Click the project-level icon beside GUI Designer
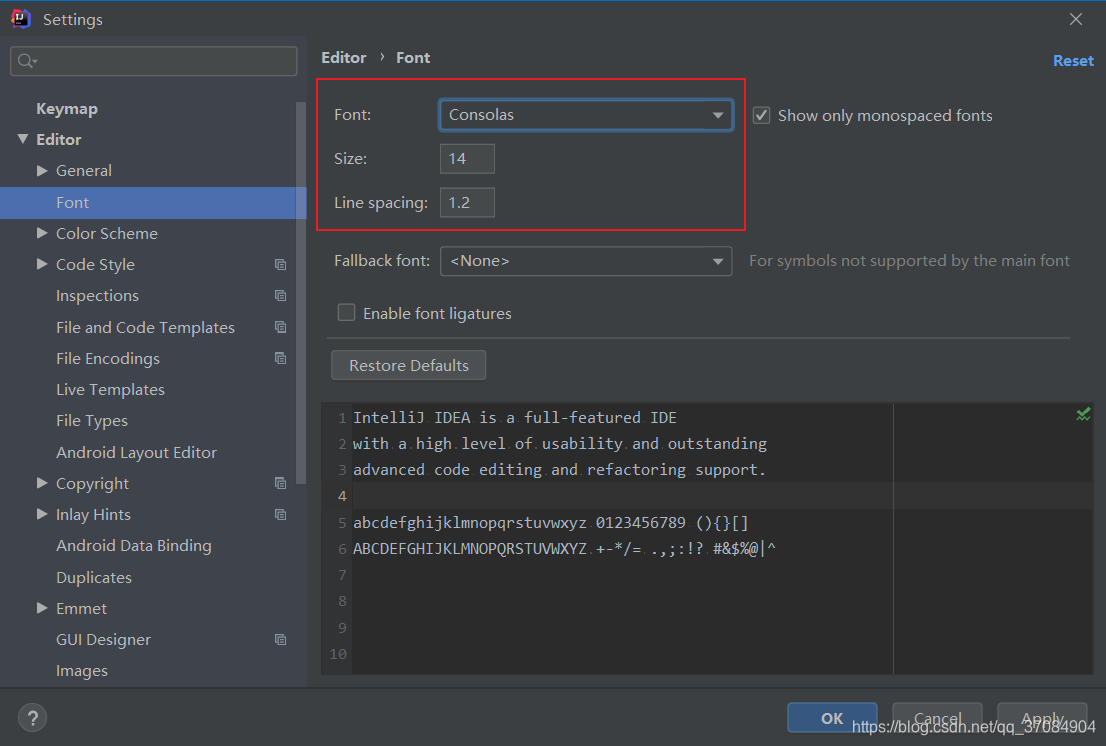This screenshot has width=1106, height=746. pyautogui.click(x=280, y=640)
